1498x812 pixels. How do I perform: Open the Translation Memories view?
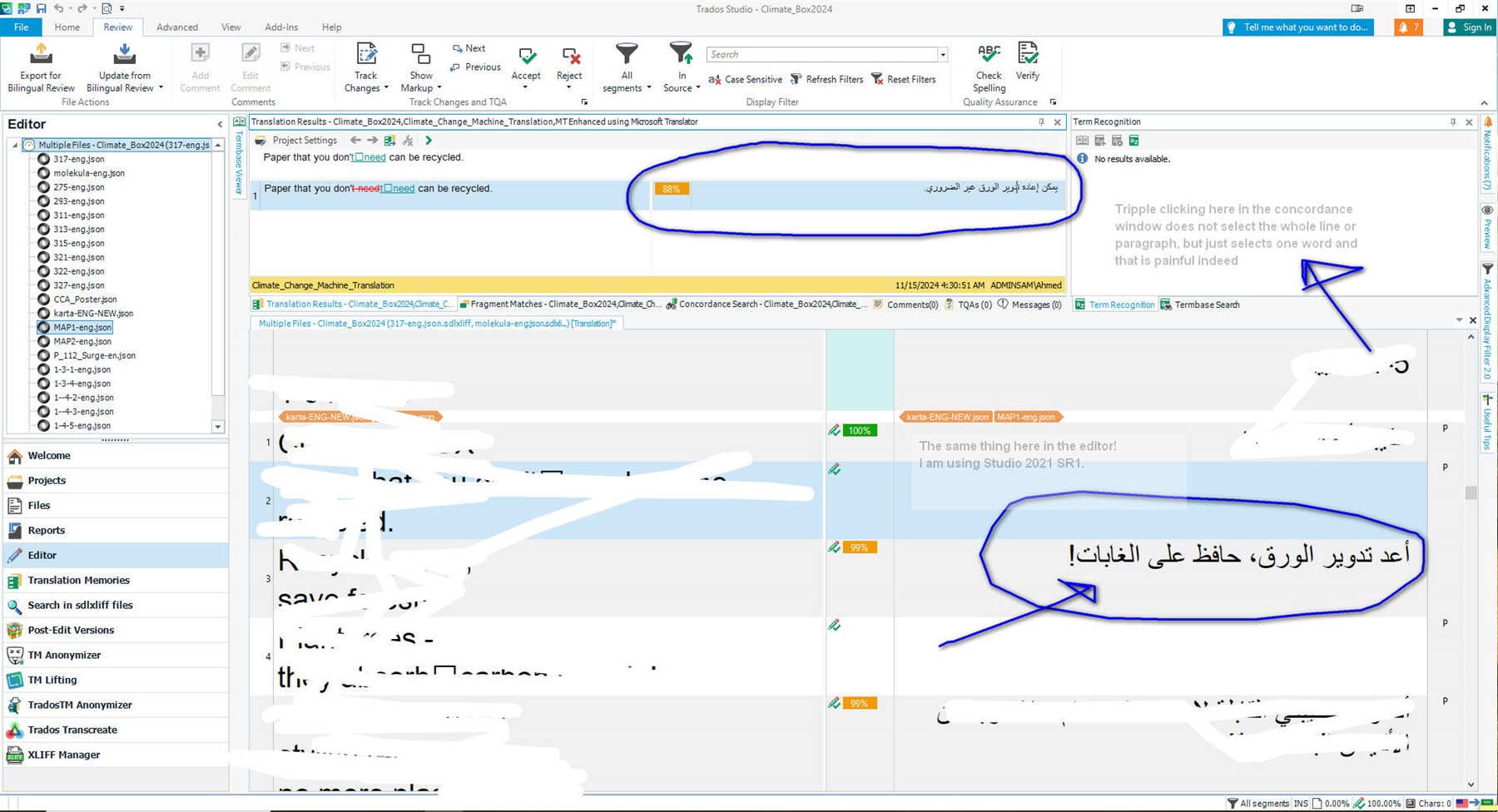point(116,581)
